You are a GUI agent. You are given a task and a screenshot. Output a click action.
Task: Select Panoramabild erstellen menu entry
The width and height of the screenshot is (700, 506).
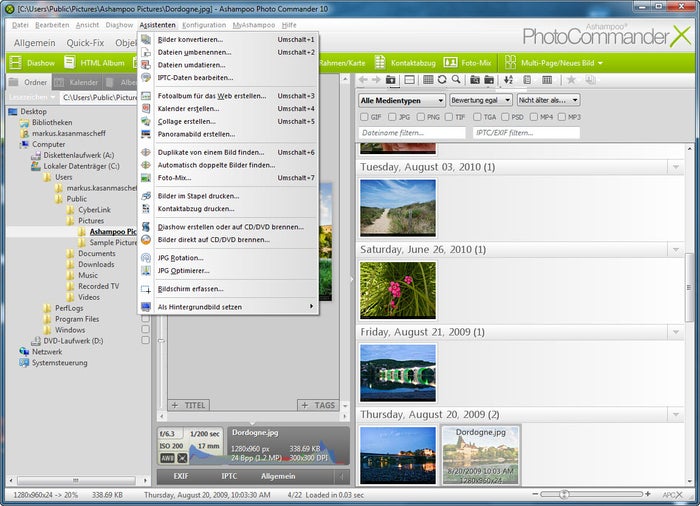pos(196,133)
